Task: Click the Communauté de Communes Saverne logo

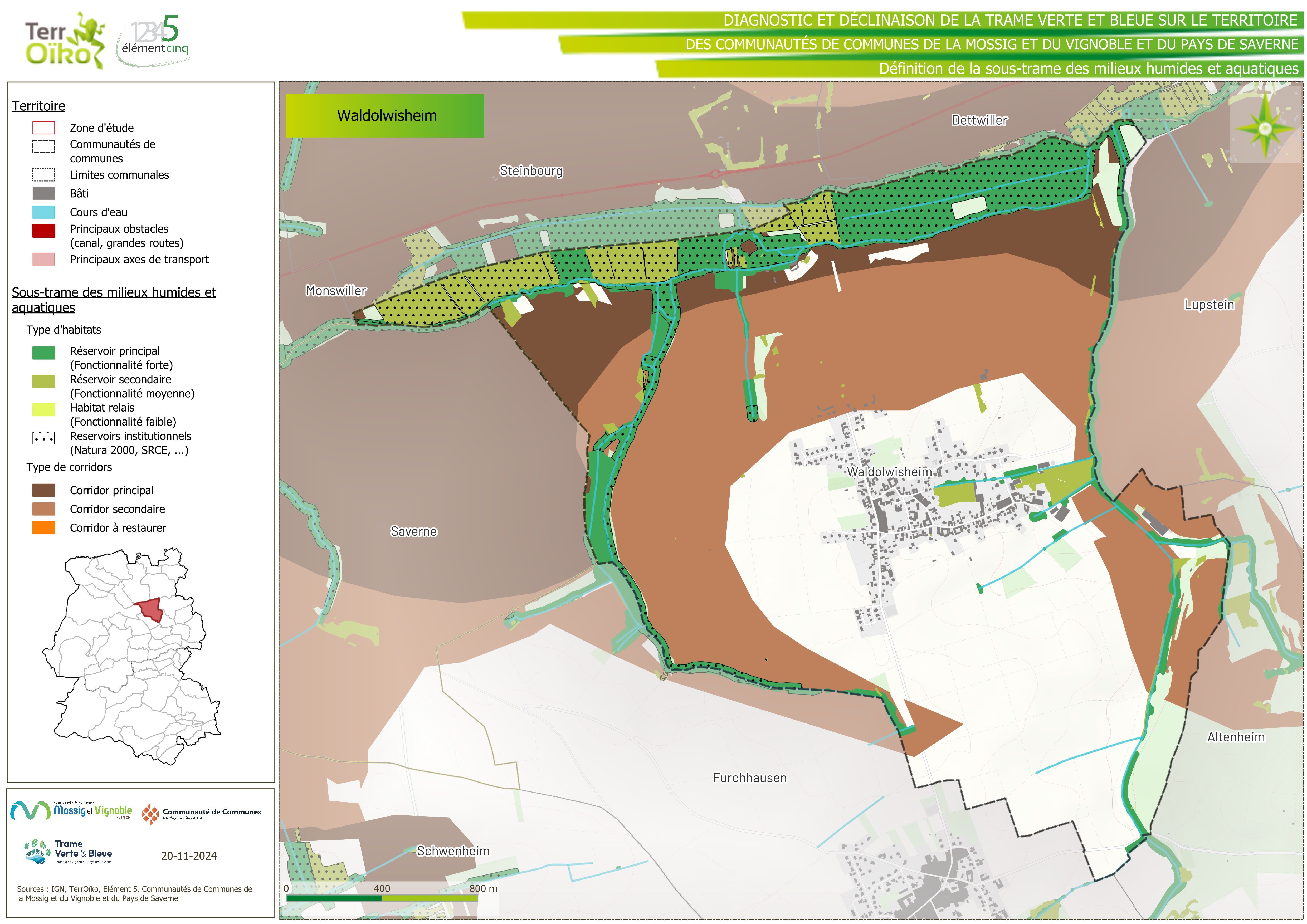Action: tap(202, 814)
